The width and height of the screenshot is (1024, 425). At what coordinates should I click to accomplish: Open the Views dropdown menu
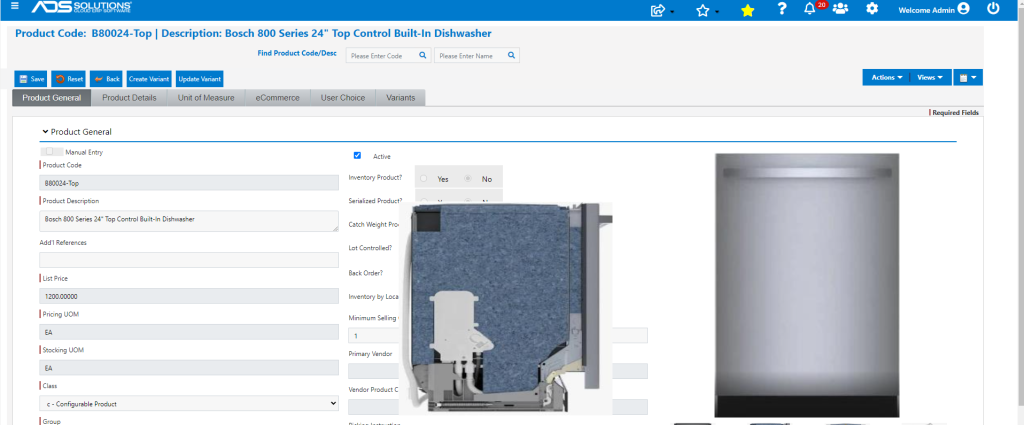point(930,78)
